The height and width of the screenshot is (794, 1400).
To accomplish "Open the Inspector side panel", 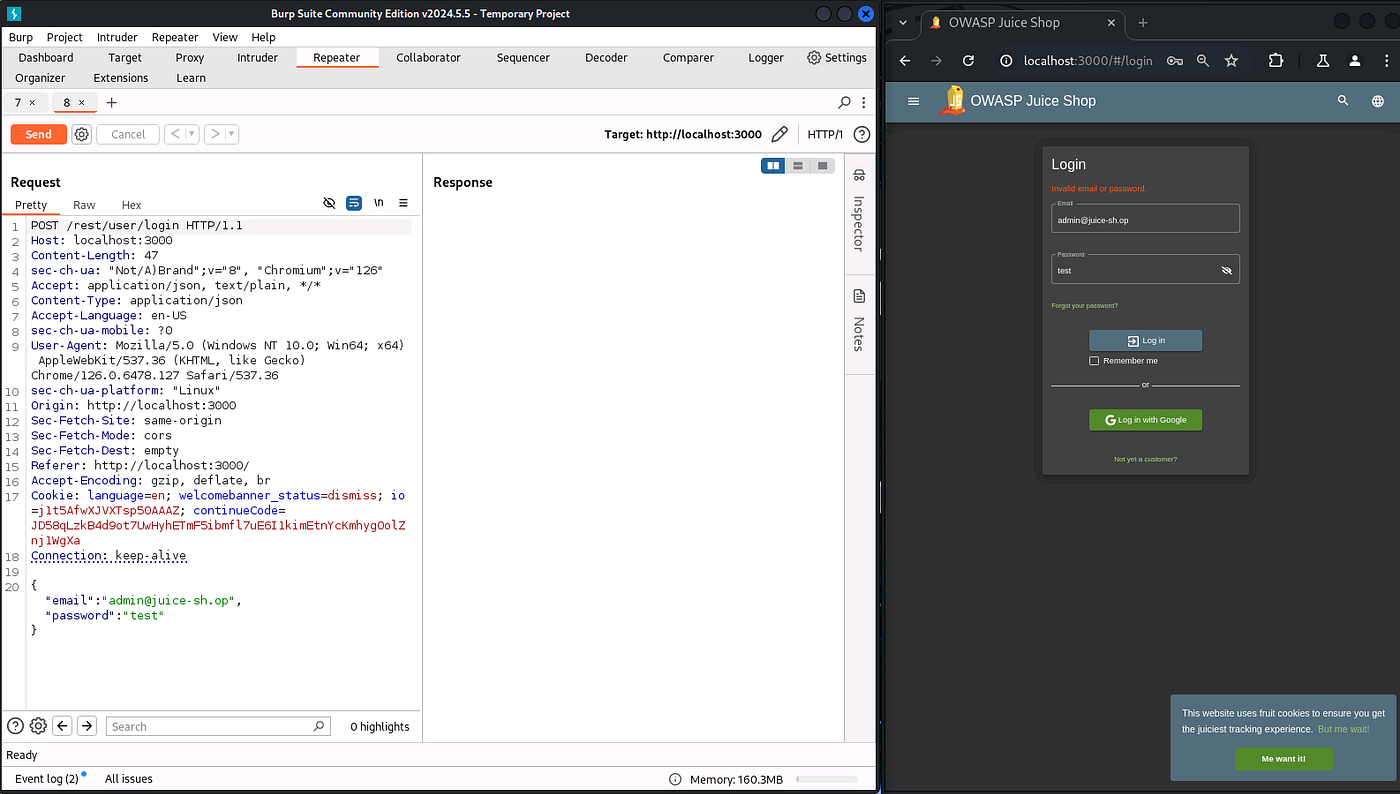I will point(859,211).
